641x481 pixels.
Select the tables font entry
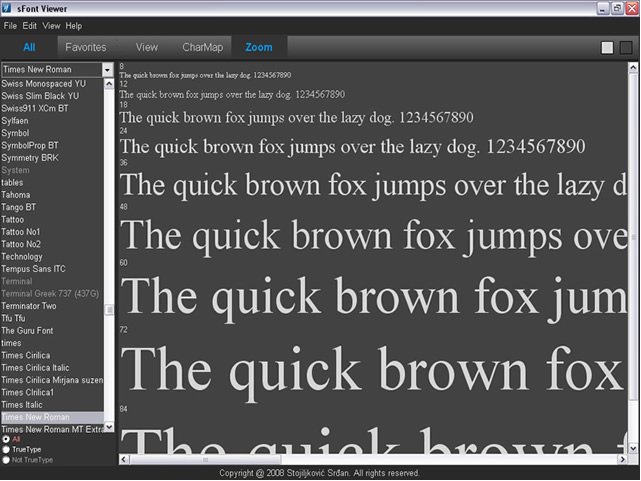click(x=52, y=183)
